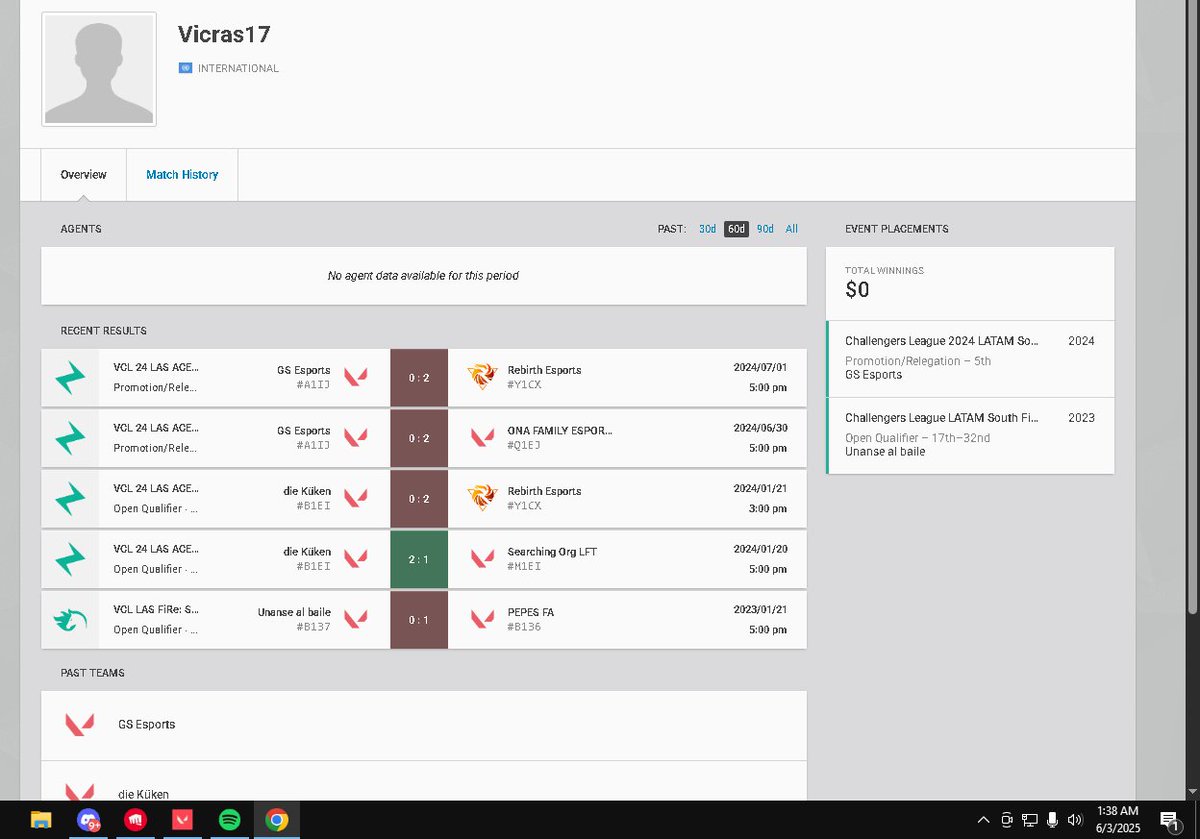Click GNA FAMILY ESPOR team name

click(x=559, y=431)
